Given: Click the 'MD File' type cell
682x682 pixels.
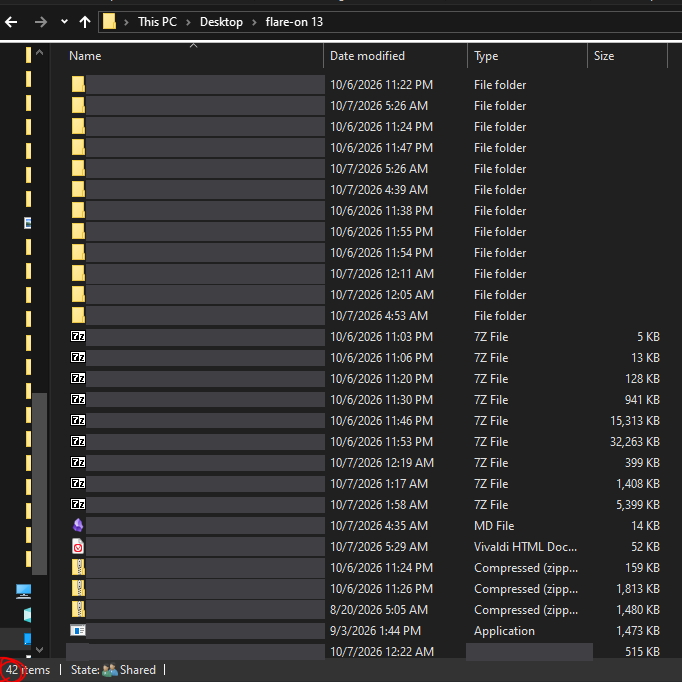Looking at the screenshot, I should tap(494, 526).
